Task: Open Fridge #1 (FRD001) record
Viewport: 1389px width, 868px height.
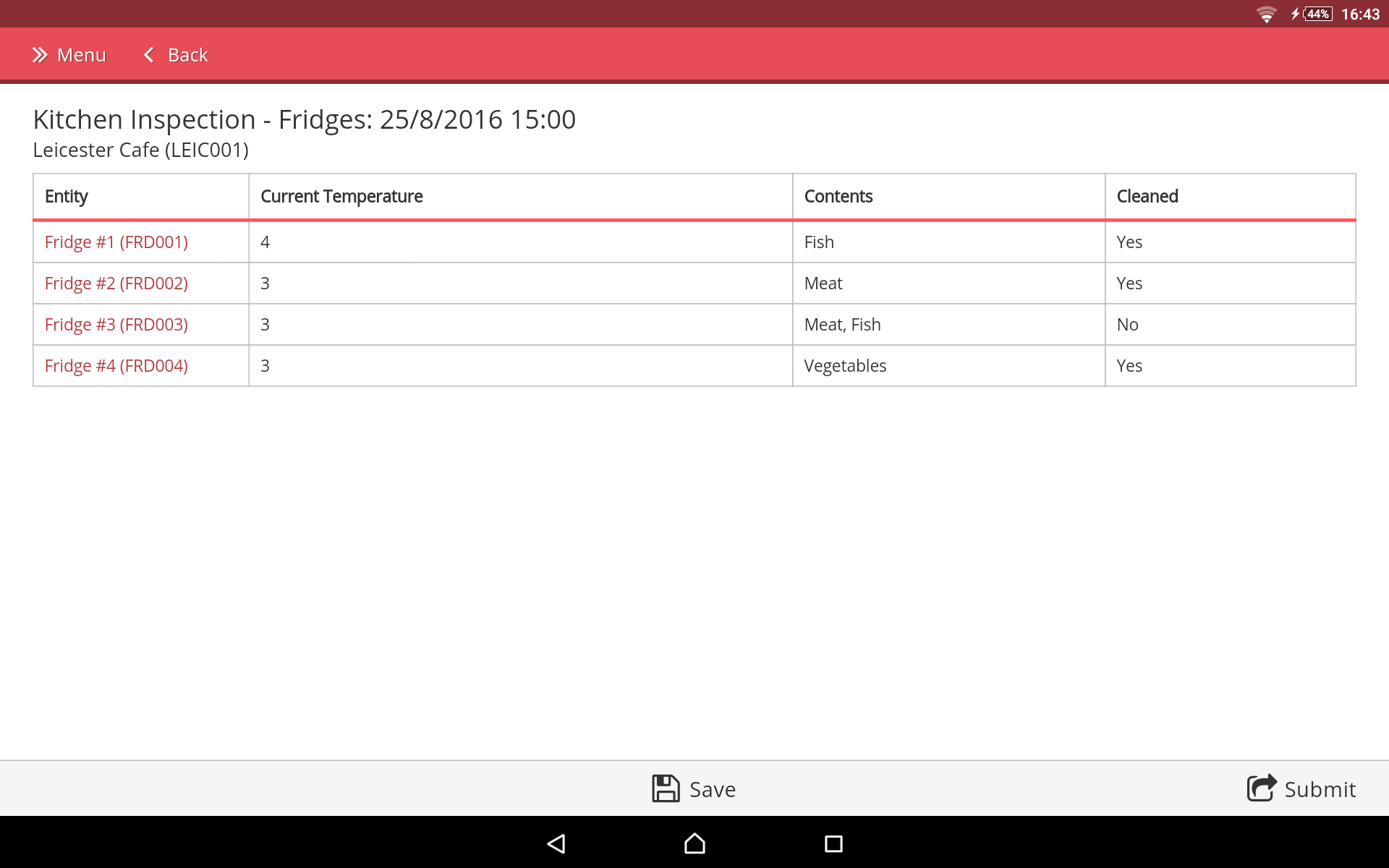Action: (116, 242)
